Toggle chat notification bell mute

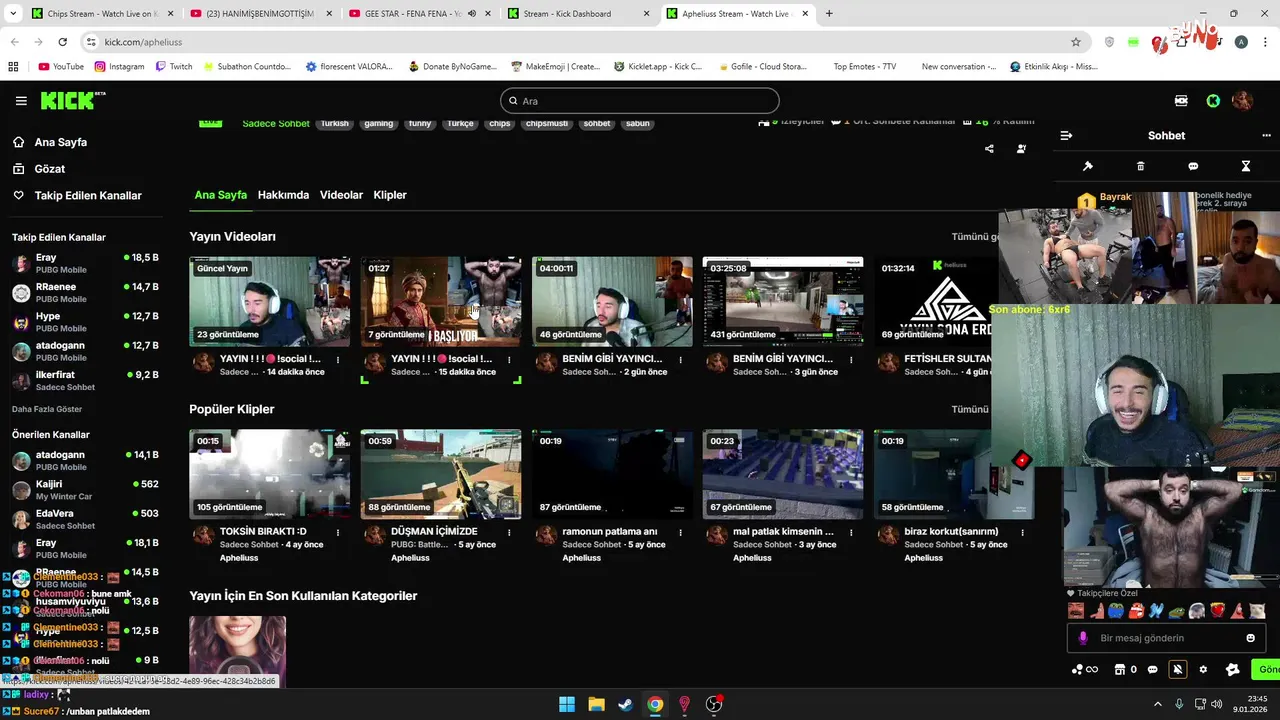click(x=1178, y=670)
